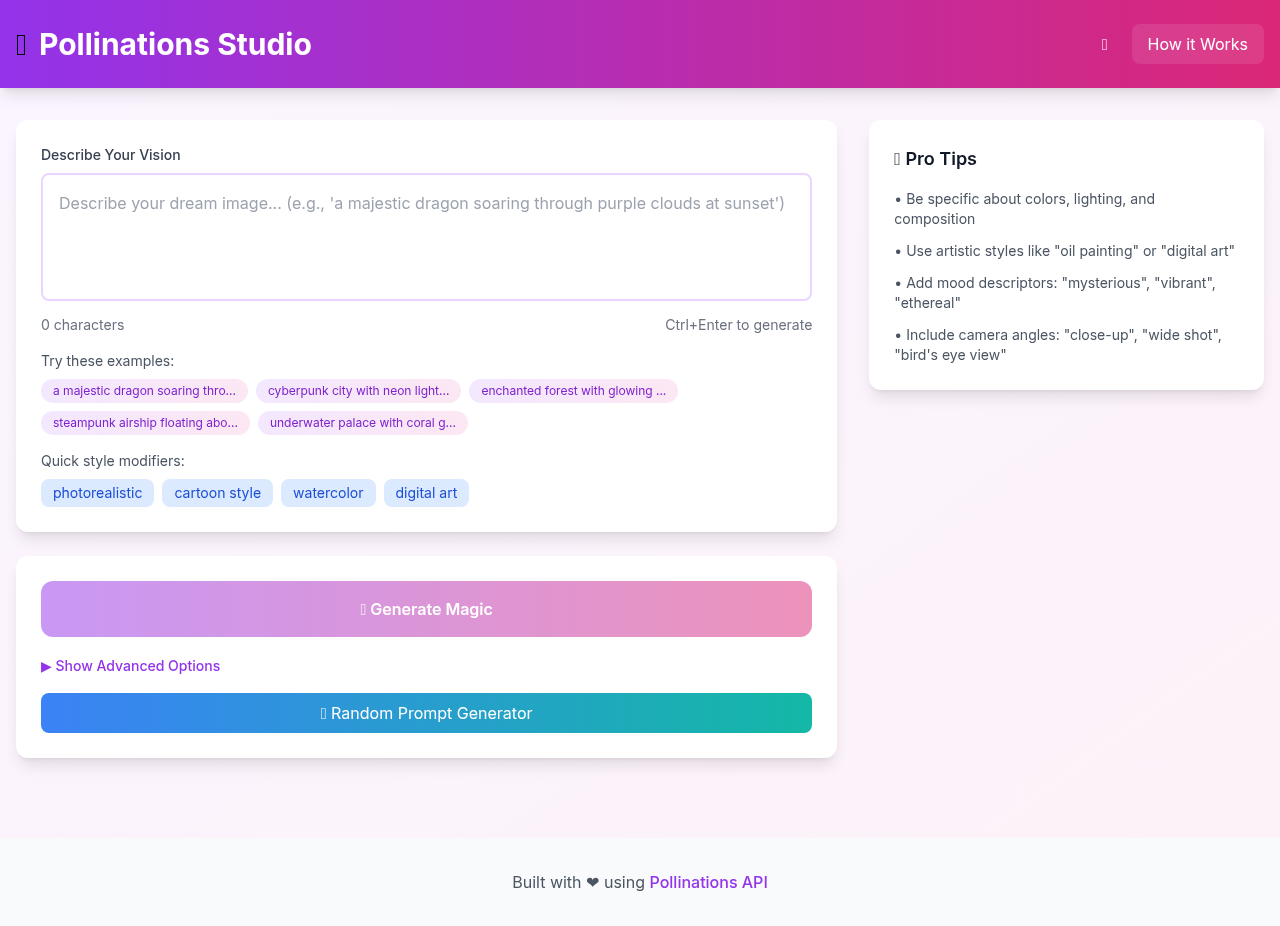
Task: Click into the dream image description box
Action: [426, 236]
